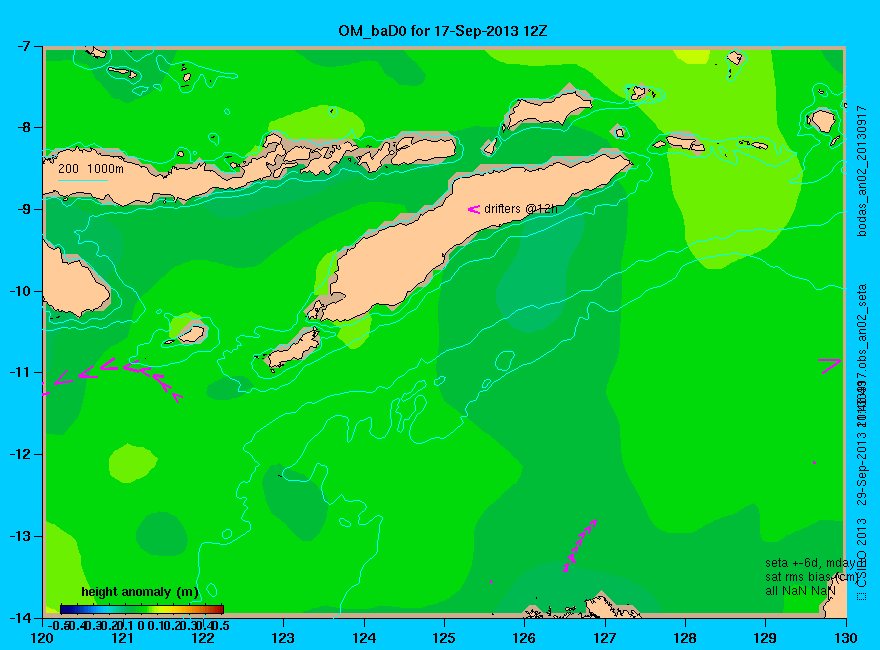Click the y-axis latitude label -9
Screen dimensions: 880x650
click(x=25, y=209)
